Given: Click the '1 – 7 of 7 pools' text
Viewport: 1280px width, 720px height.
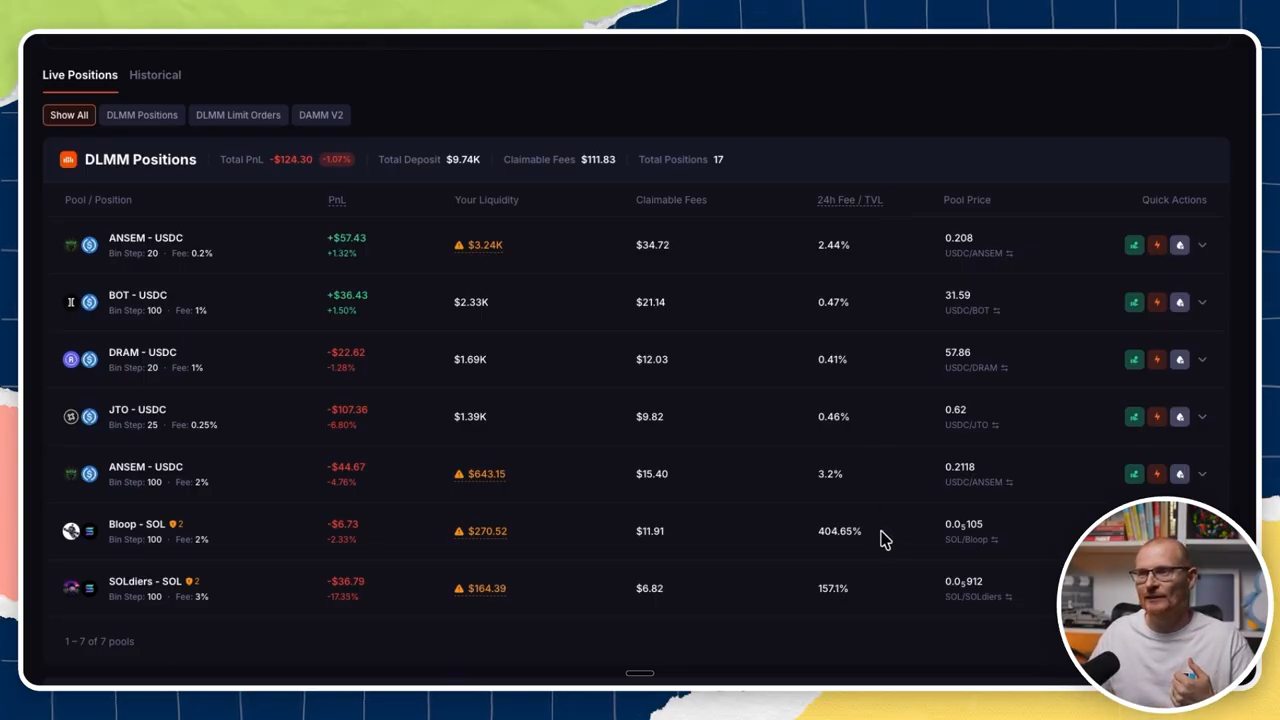Looking at the screenshot, I should (99, 641).
